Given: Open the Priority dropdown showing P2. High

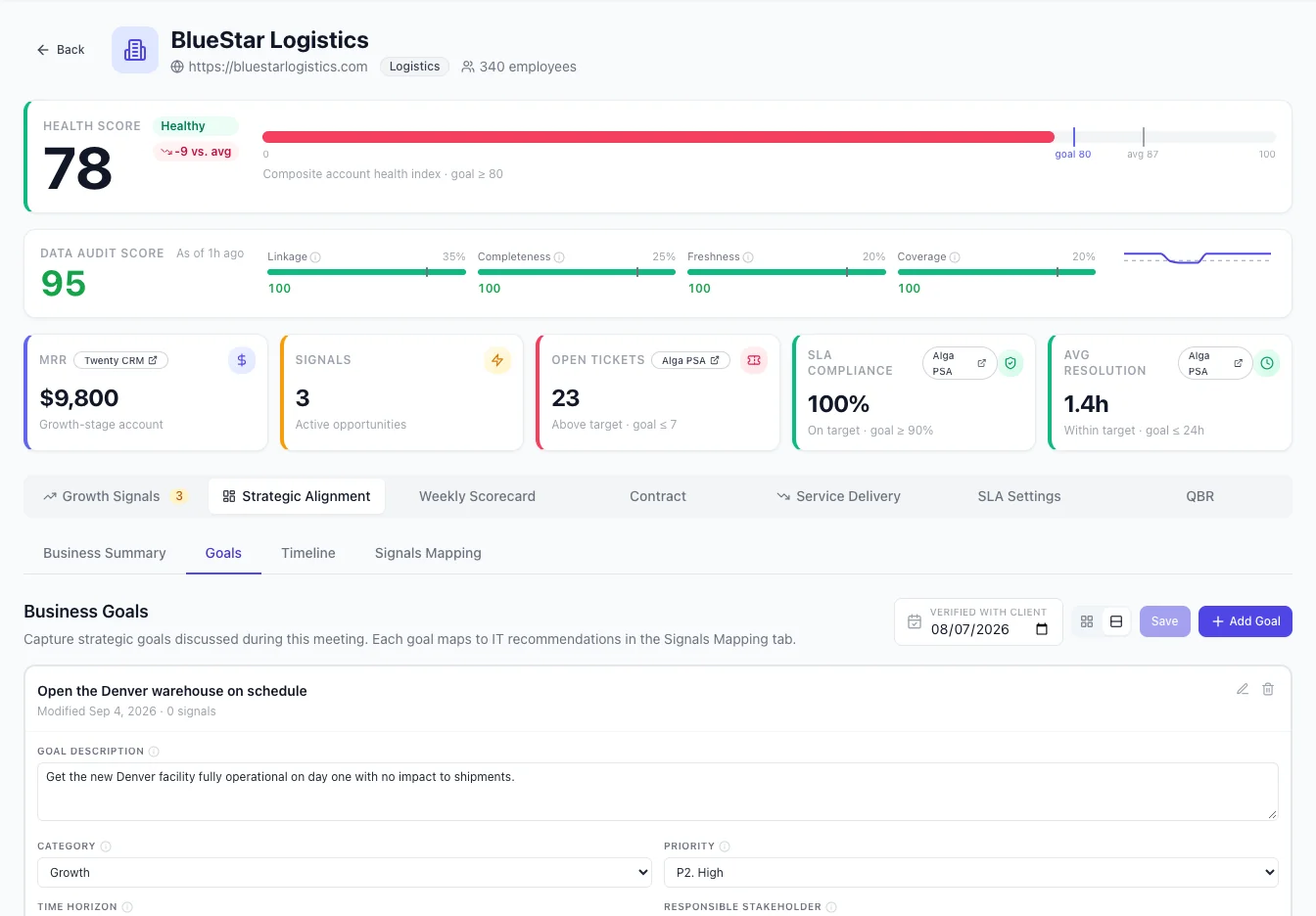Looking at the screenshot, I should tap(971, 872).
